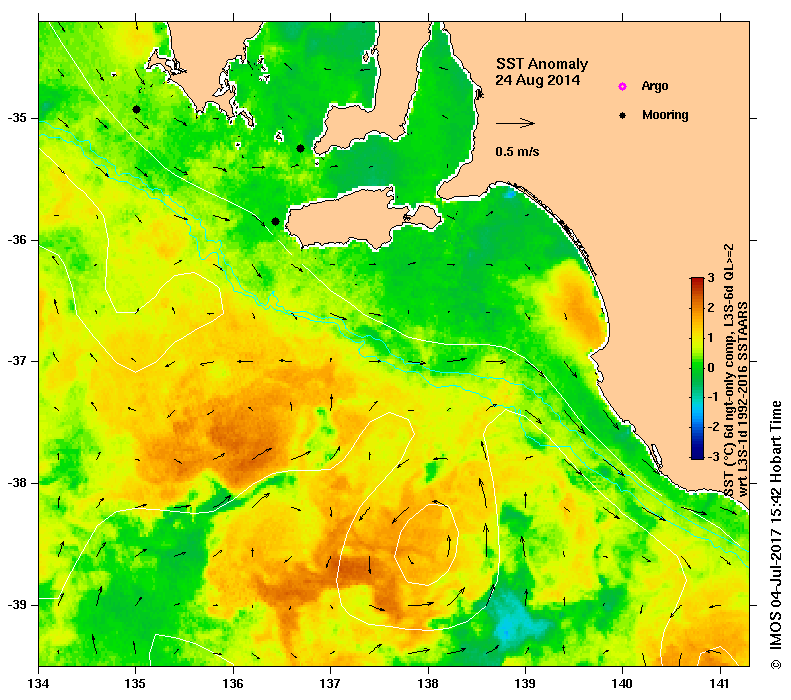The width and height of the screenshot is (791, 700).
Task: Click the latitude label -35
Action: click(17, 118)
